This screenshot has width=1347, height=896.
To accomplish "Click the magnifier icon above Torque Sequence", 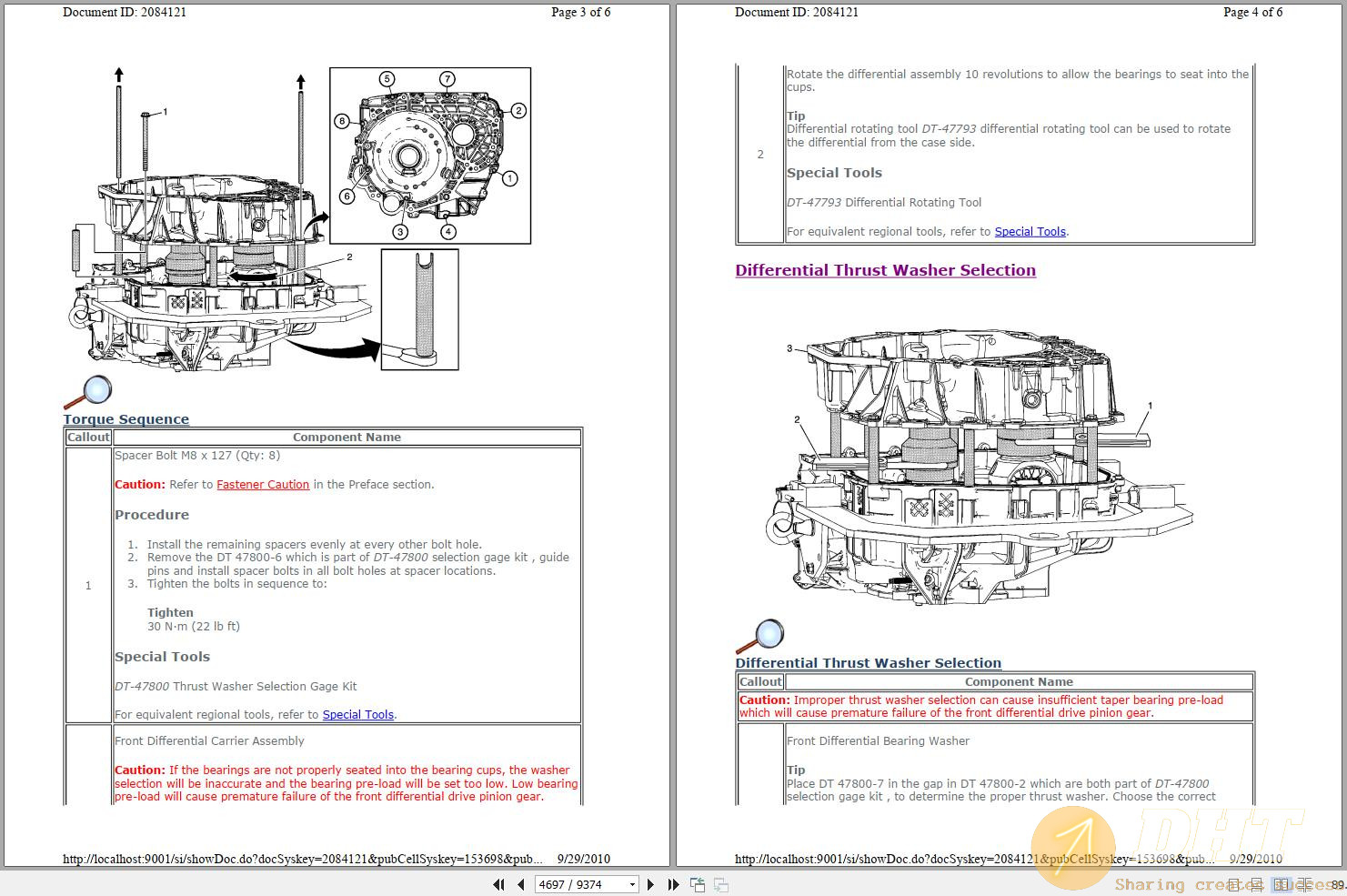I will click(x=87, y=393).
